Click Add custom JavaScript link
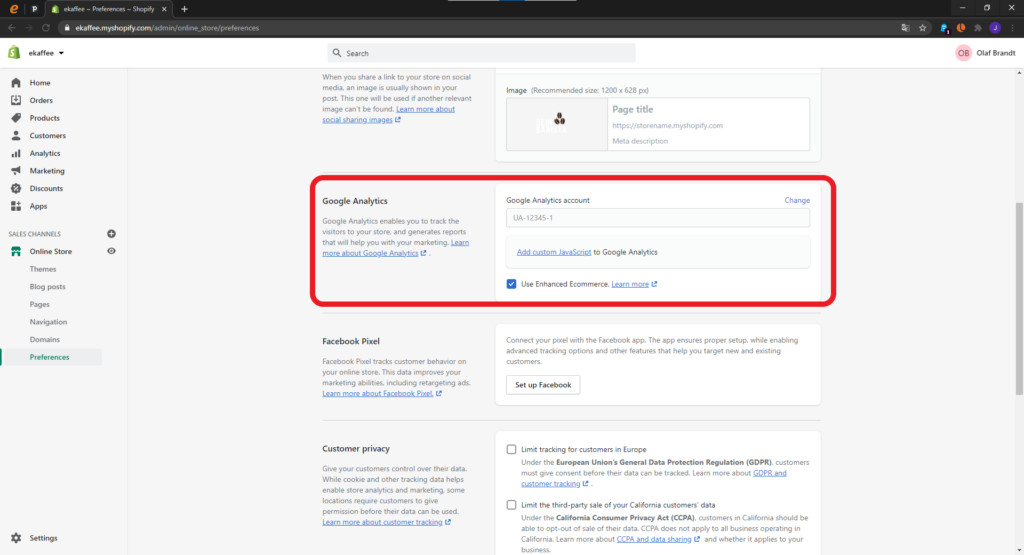 pyautogui.click(x=554, y=252)
